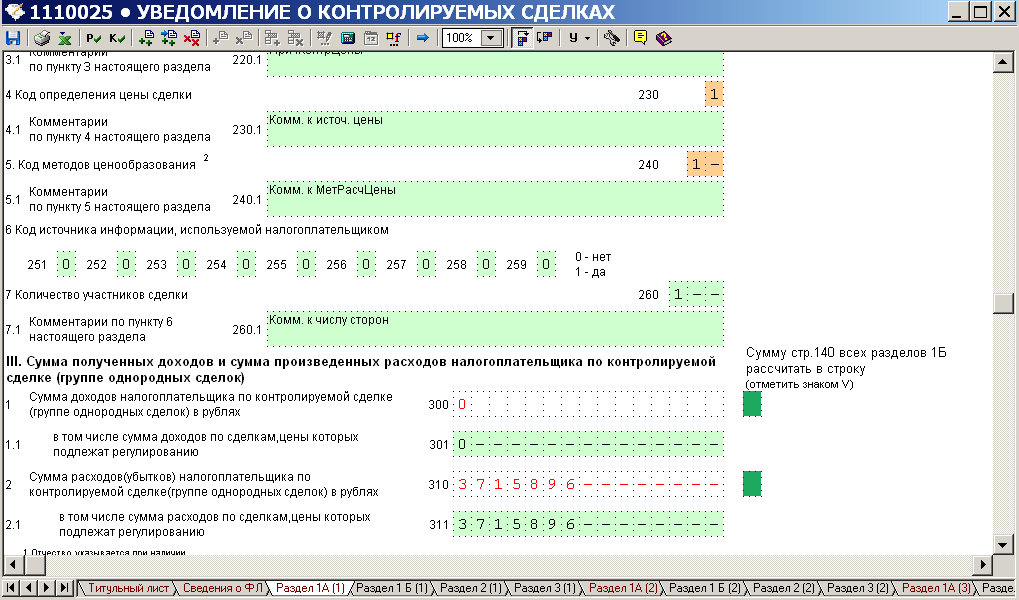
Task: Click the field 256 value
Action: (x=366, y=265)
